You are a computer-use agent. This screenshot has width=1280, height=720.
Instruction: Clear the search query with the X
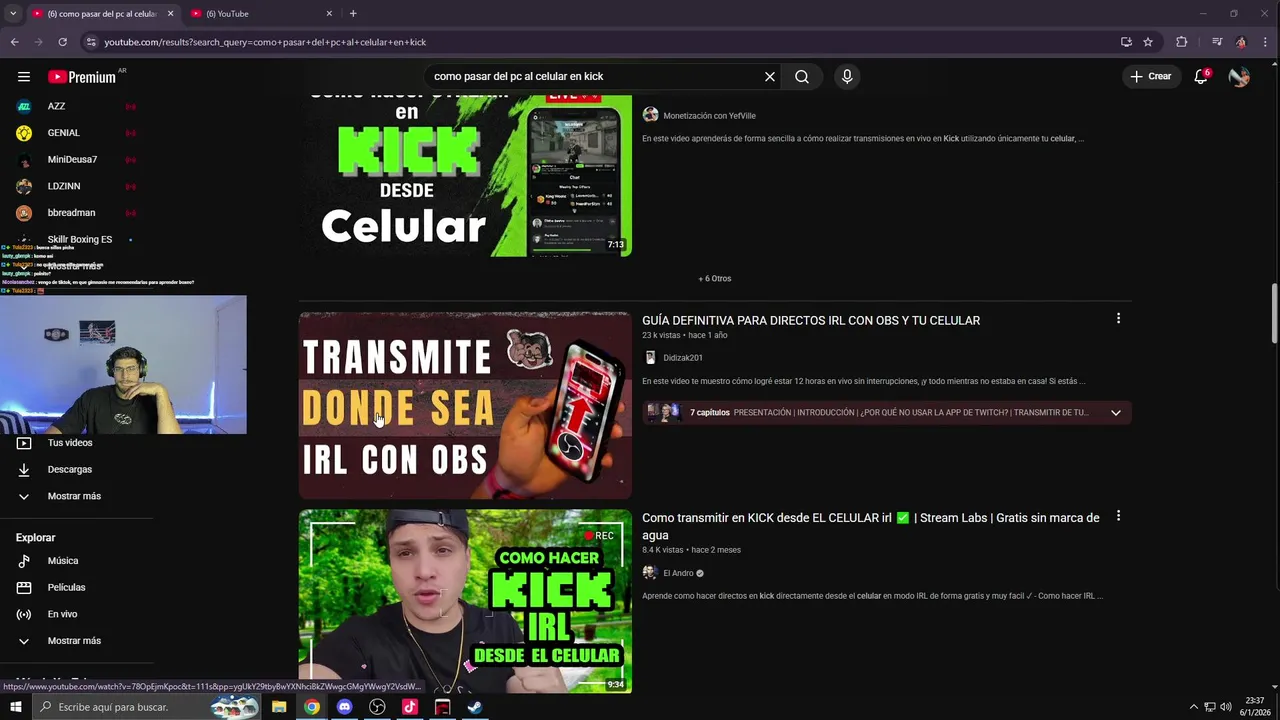(770, 76)
